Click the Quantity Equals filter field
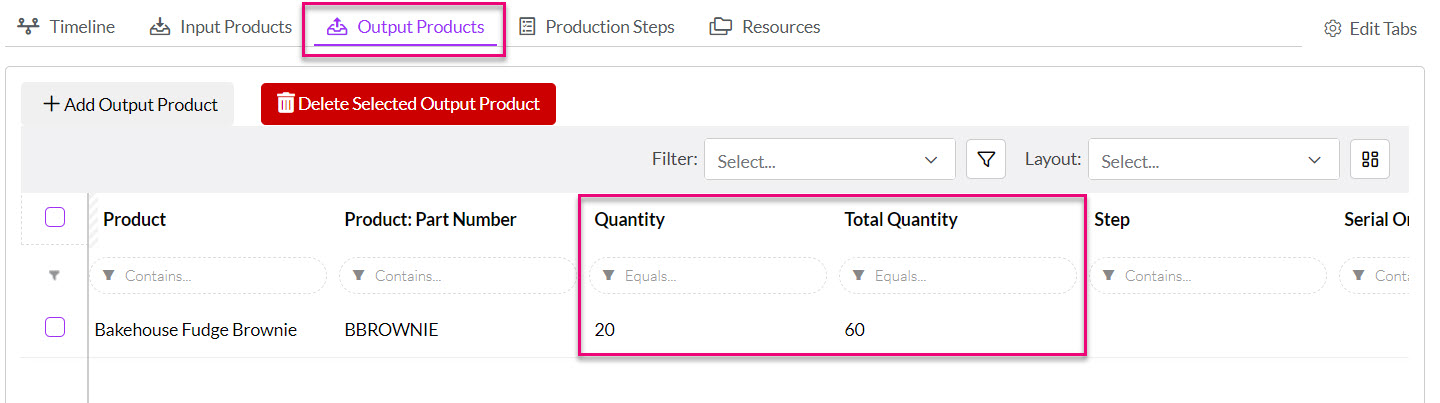The height and width of the screenshot is (403, 1440). (x=708, y=275)
